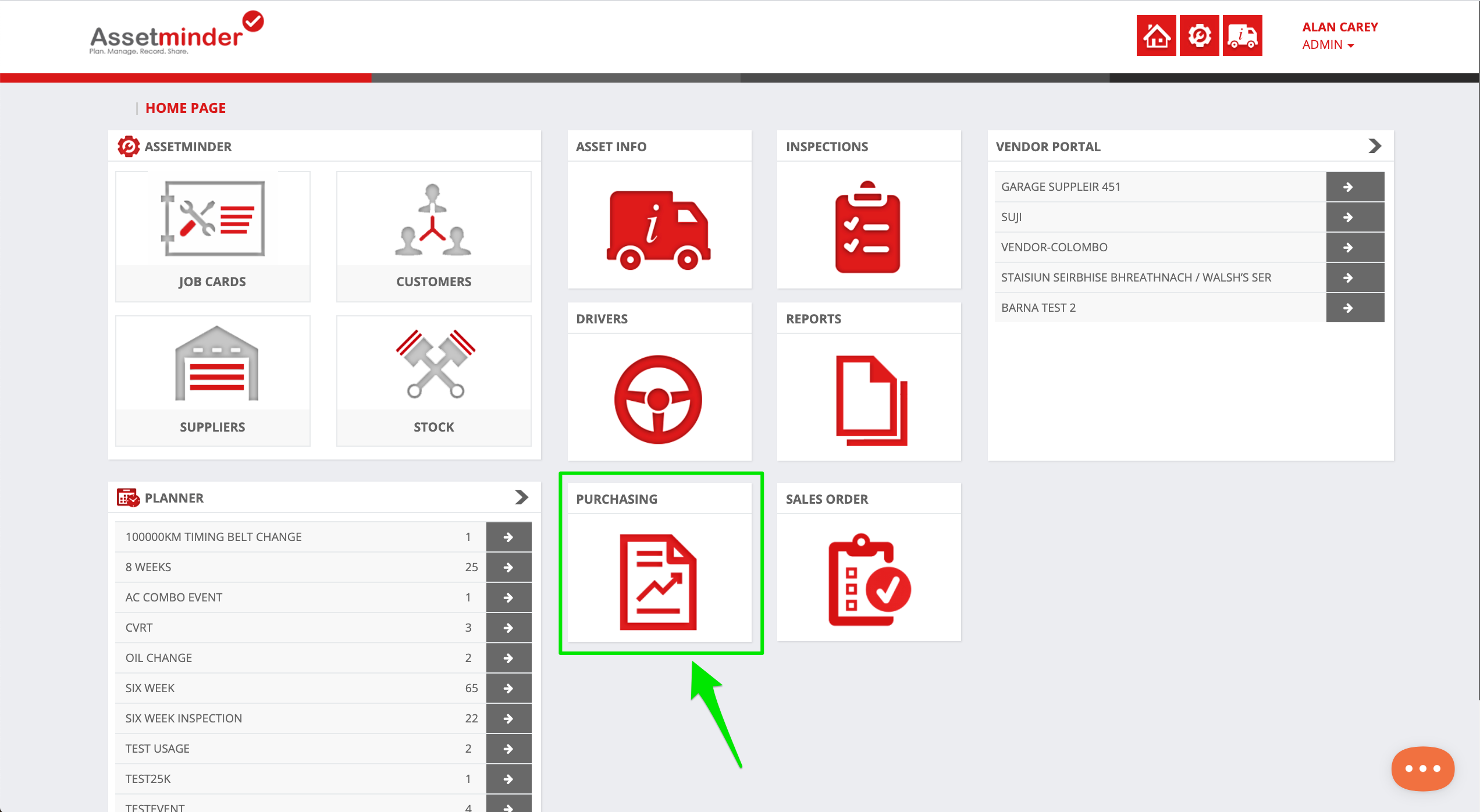Go to Home via top house icon
The width and height of the screenshot is (1480, 812).
(1156, 35)
